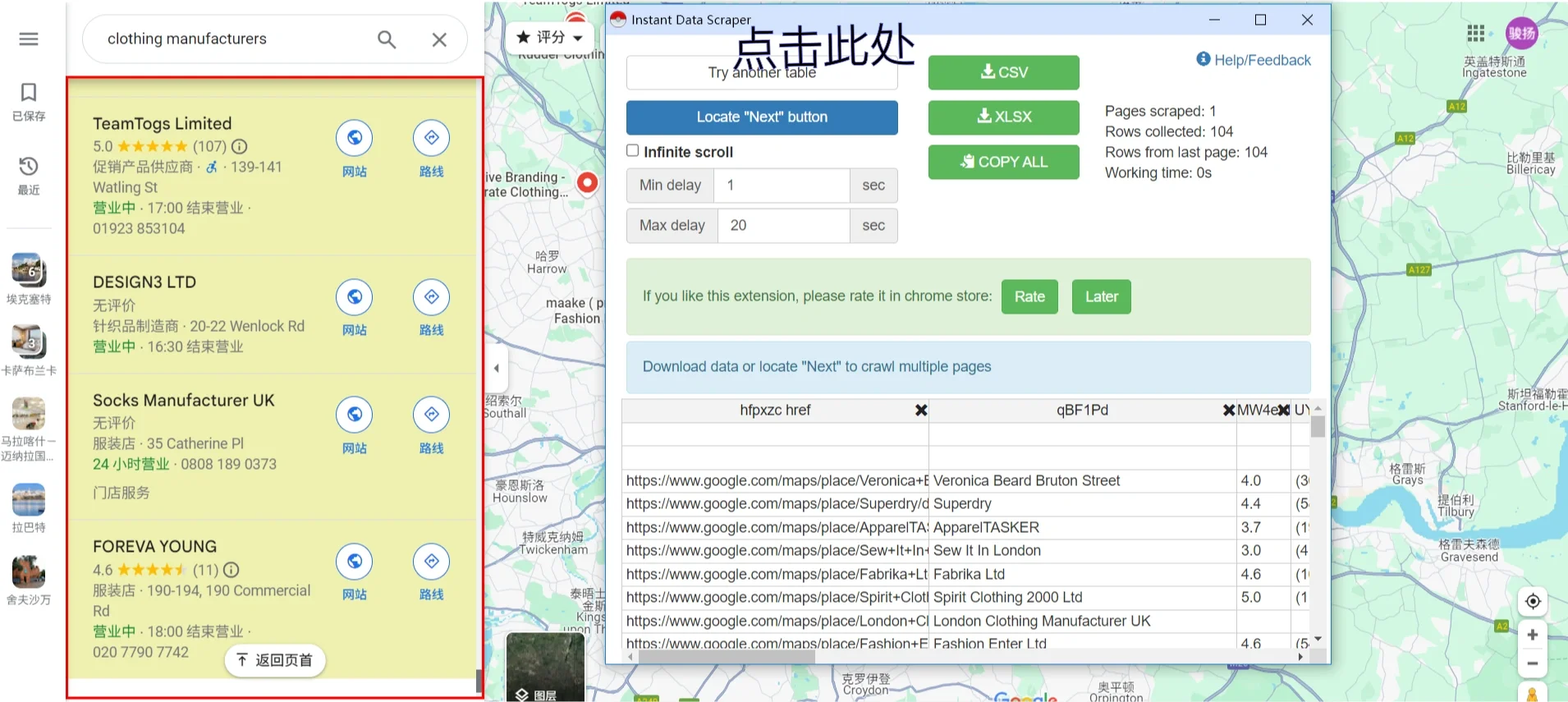Collapse the side results panel
Viewport: 1568px width, 702px height.
[497, 368]
